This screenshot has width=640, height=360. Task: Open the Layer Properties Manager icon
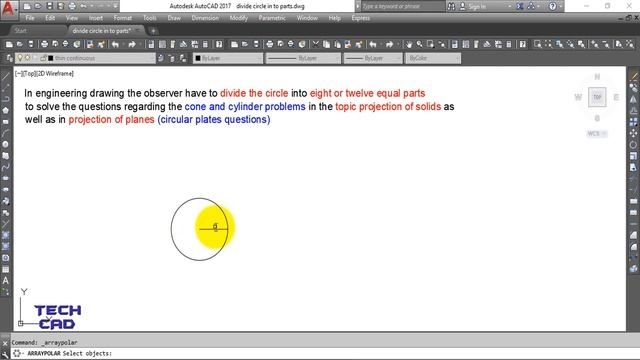click(9, 58)
